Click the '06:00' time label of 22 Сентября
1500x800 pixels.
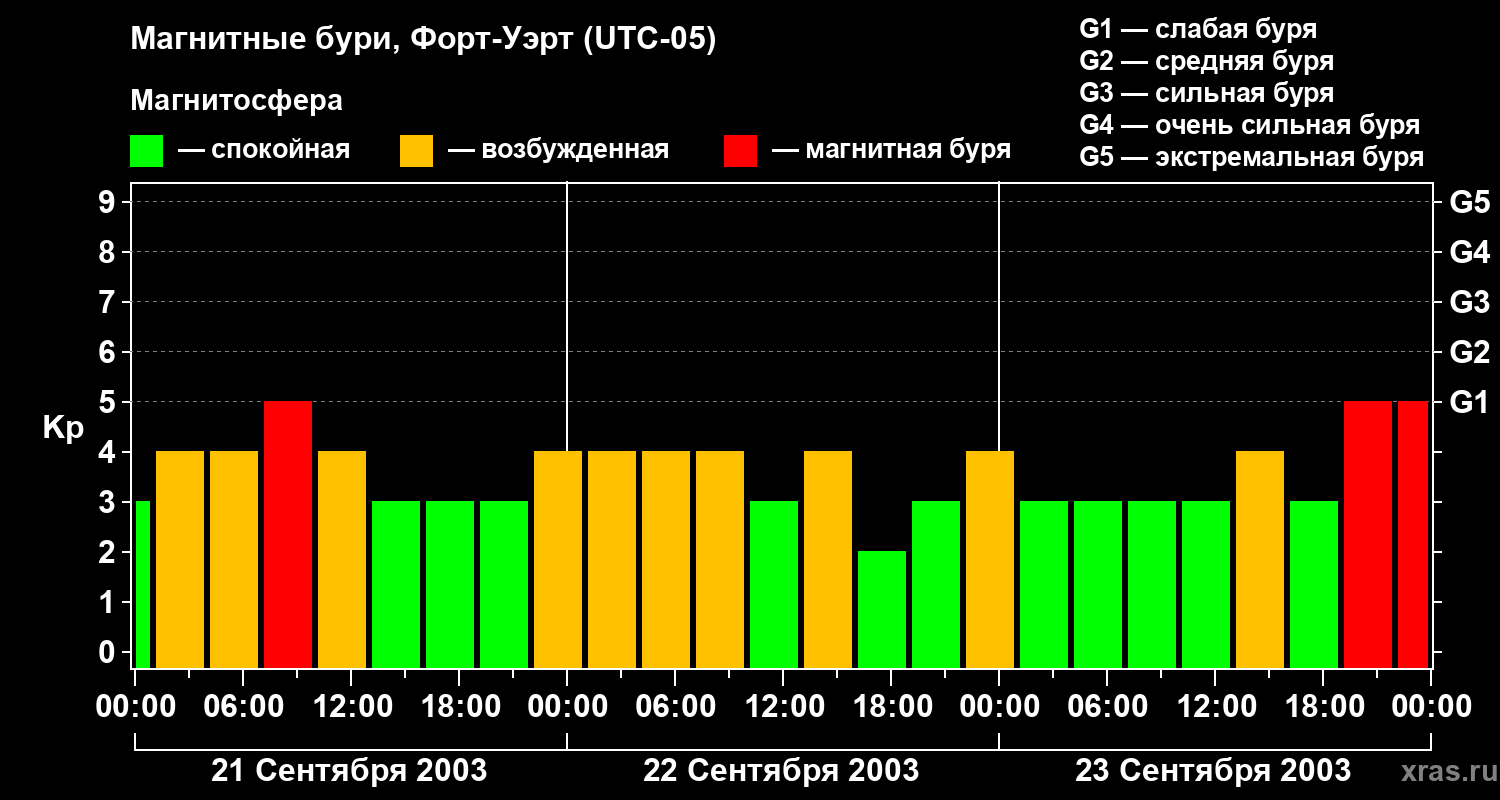tap(675, 708)
